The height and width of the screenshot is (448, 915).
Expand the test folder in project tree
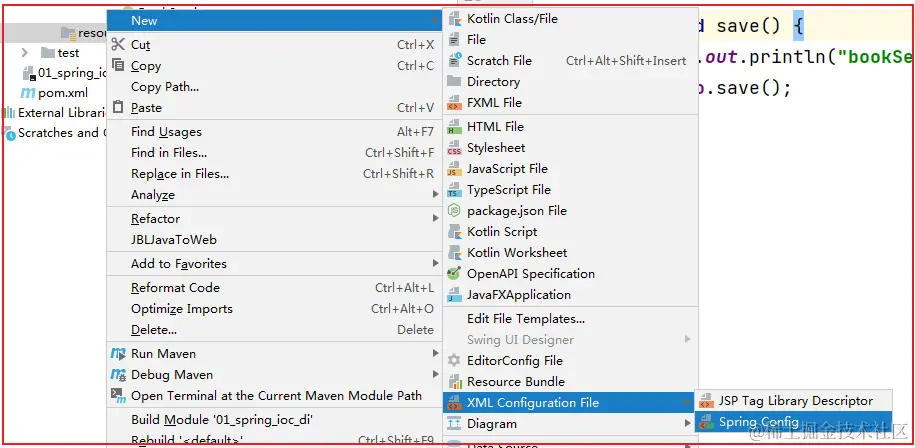25,53
